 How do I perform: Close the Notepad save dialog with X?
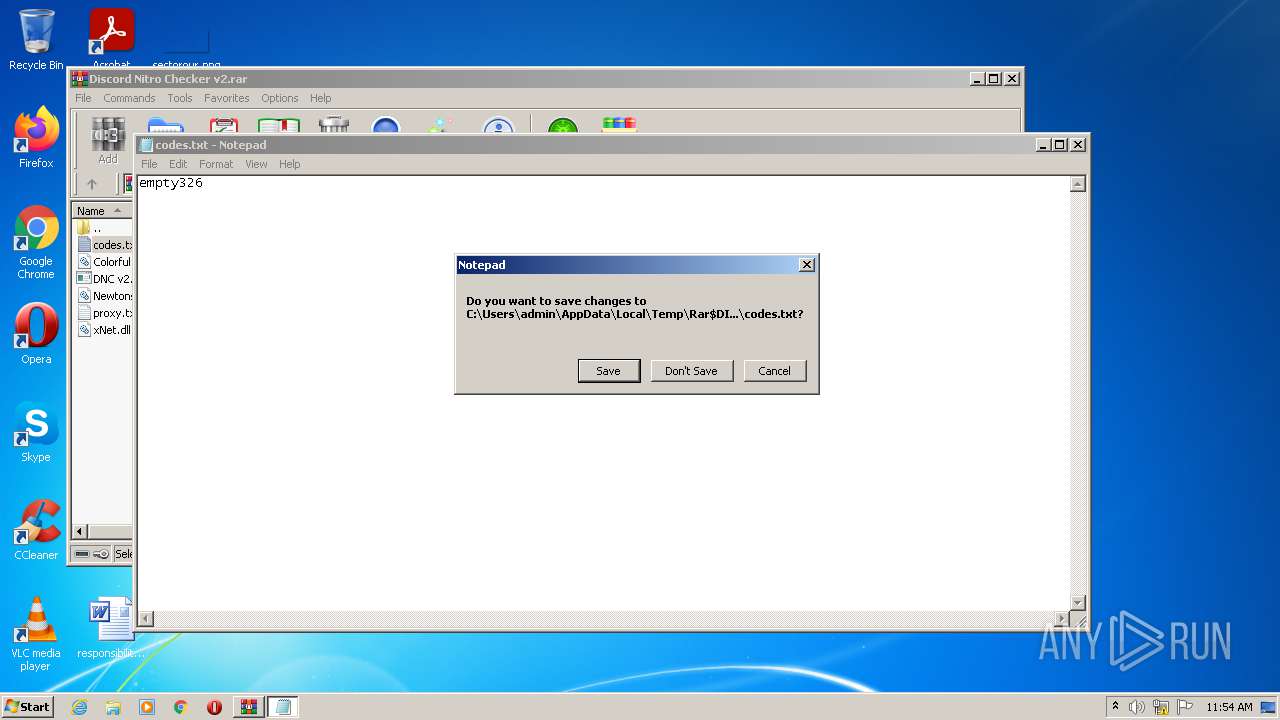pos(807,265)
